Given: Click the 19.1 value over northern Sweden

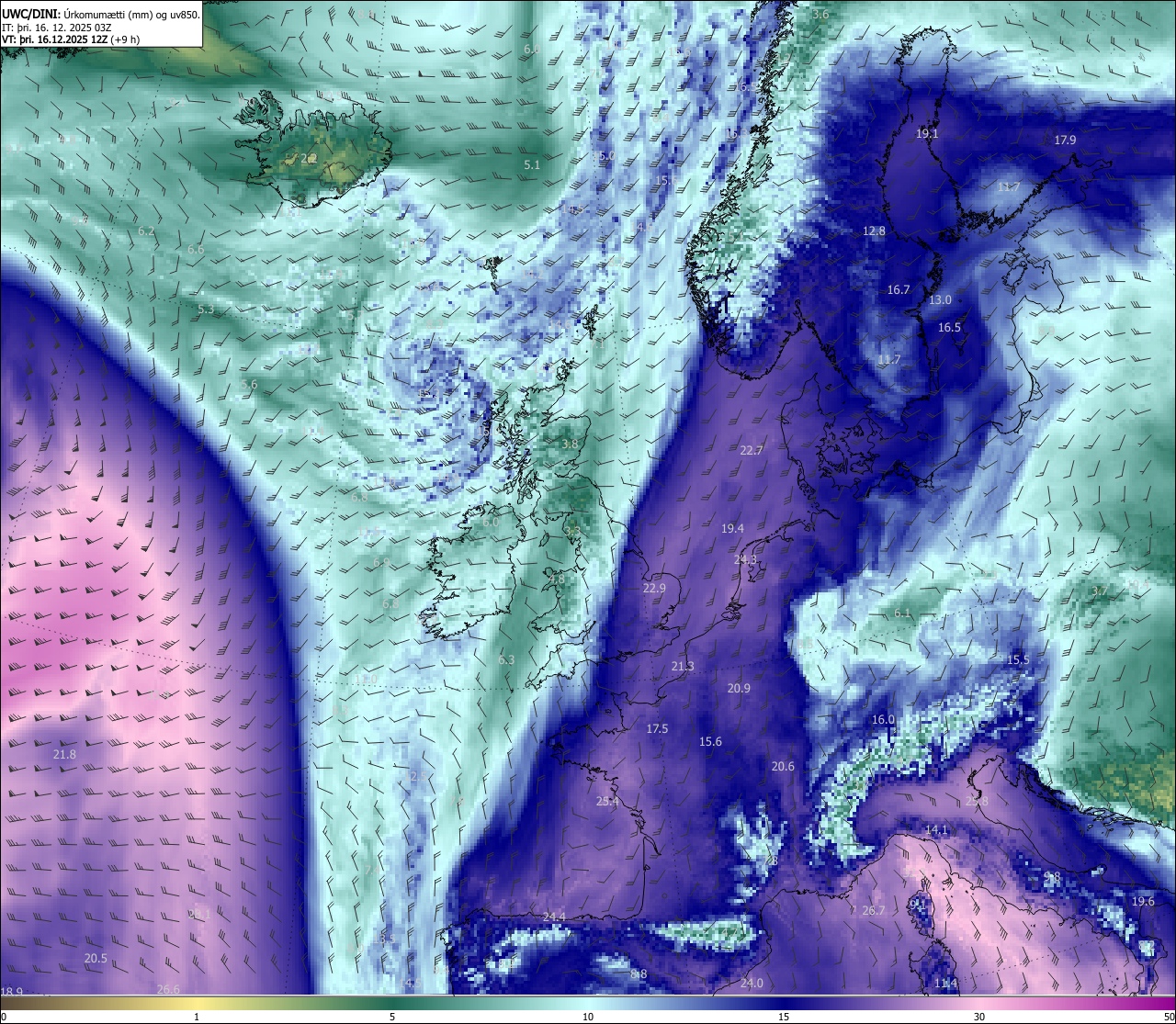Looking at the screenshot, I should [928, 134].
